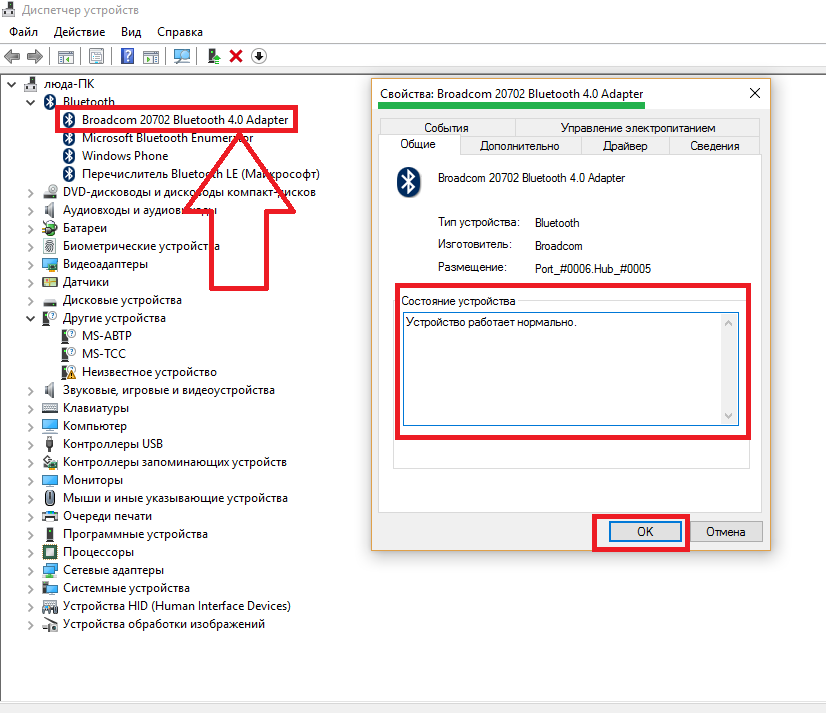826x713 pixels.
Task: Click the Forward arrow toolbar icon
Action: click(35, 56)
